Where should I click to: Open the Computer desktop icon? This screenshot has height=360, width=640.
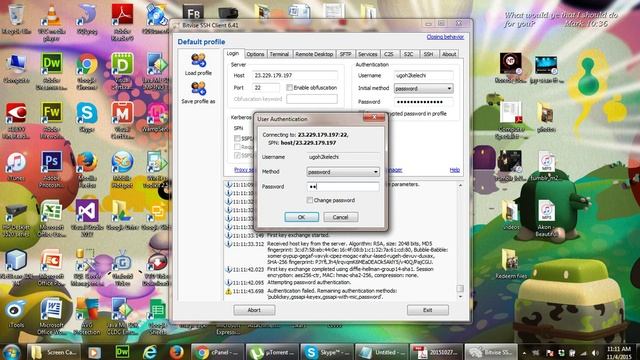[16, 68]
